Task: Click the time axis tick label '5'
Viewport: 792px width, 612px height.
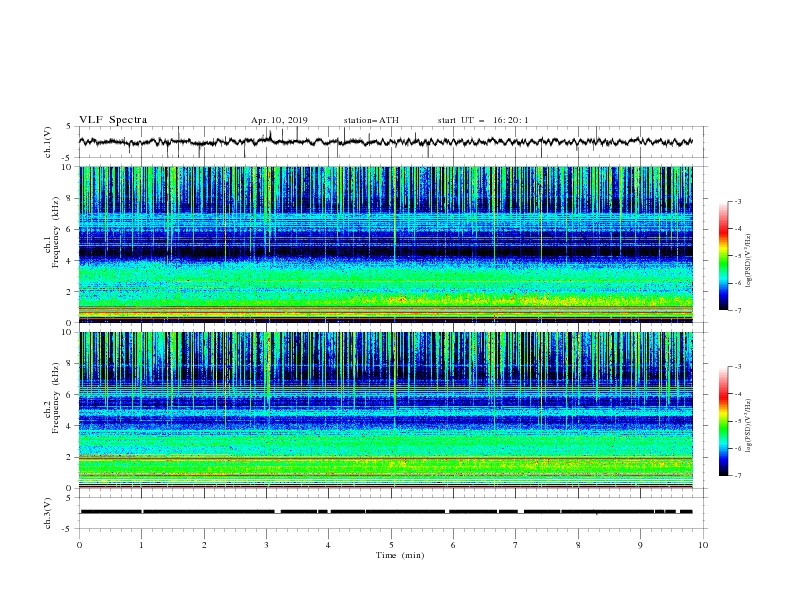Action: coord(391,545)
